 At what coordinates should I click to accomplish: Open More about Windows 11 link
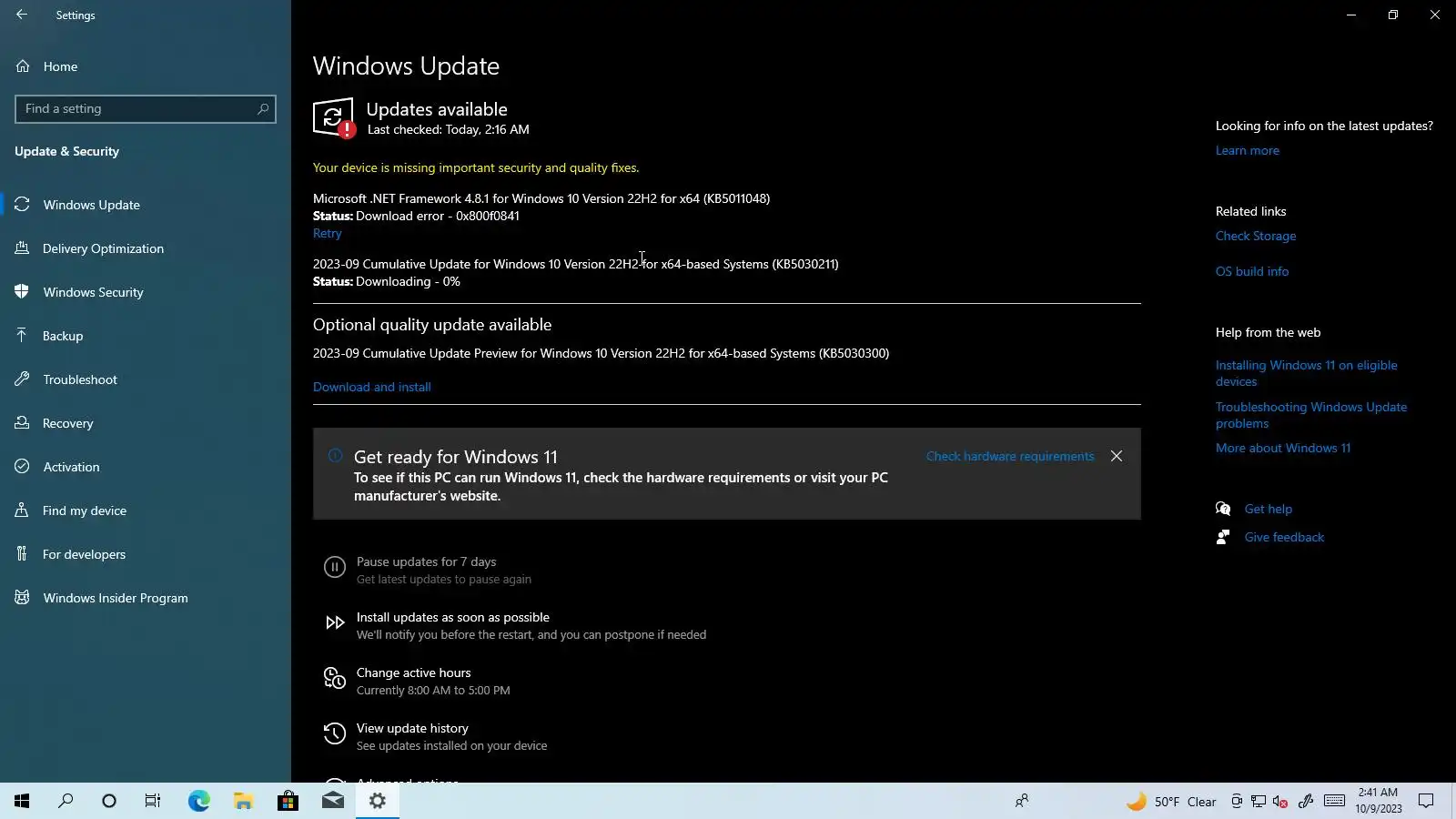[x=1283, y=448]
